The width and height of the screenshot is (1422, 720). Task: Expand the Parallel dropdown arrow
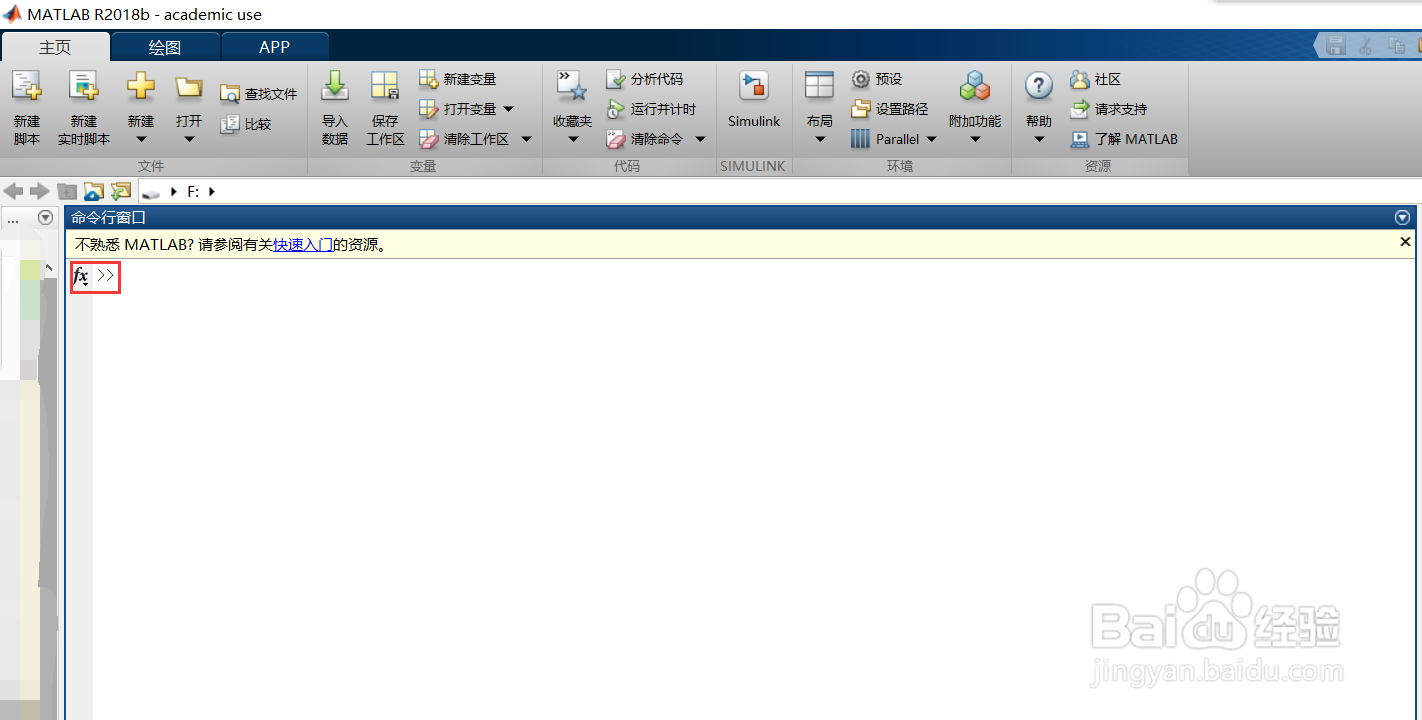click(x=931, y=139)
